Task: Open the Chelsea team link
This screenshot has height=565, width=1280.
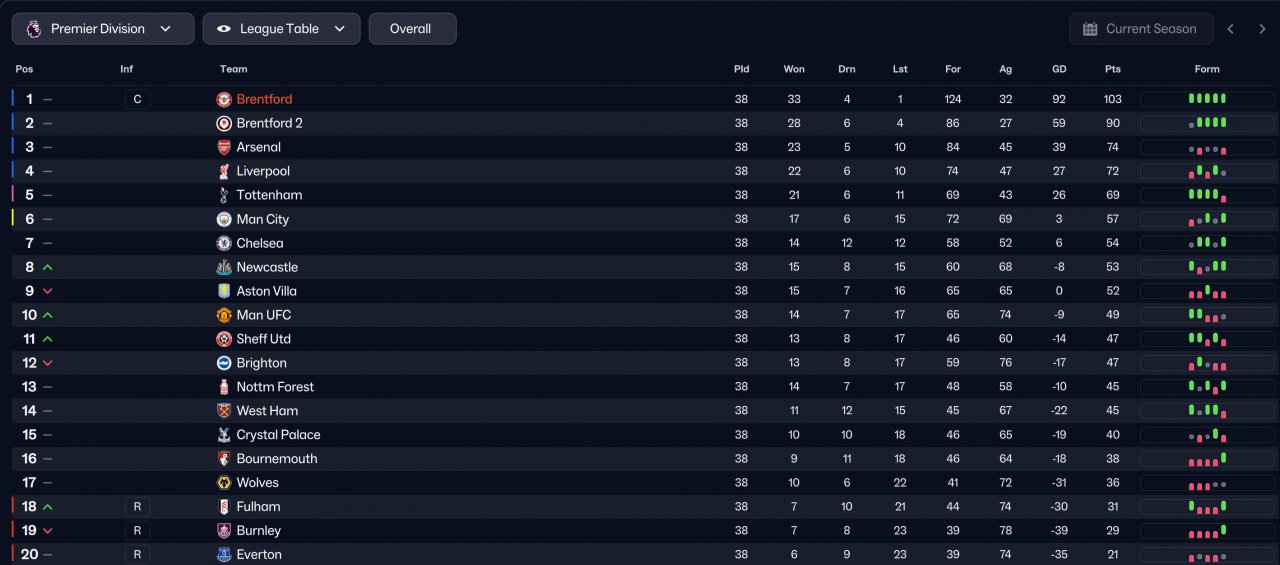Action: click(260, 243)
